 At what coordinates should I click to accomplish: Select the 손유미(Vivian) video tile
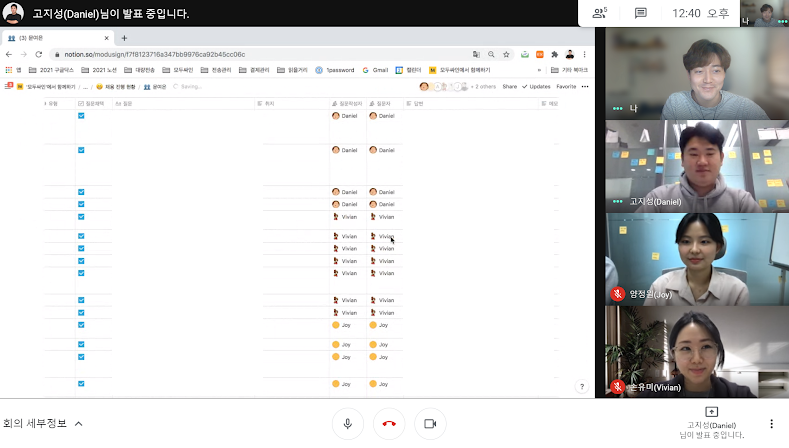tap(697, 352)
